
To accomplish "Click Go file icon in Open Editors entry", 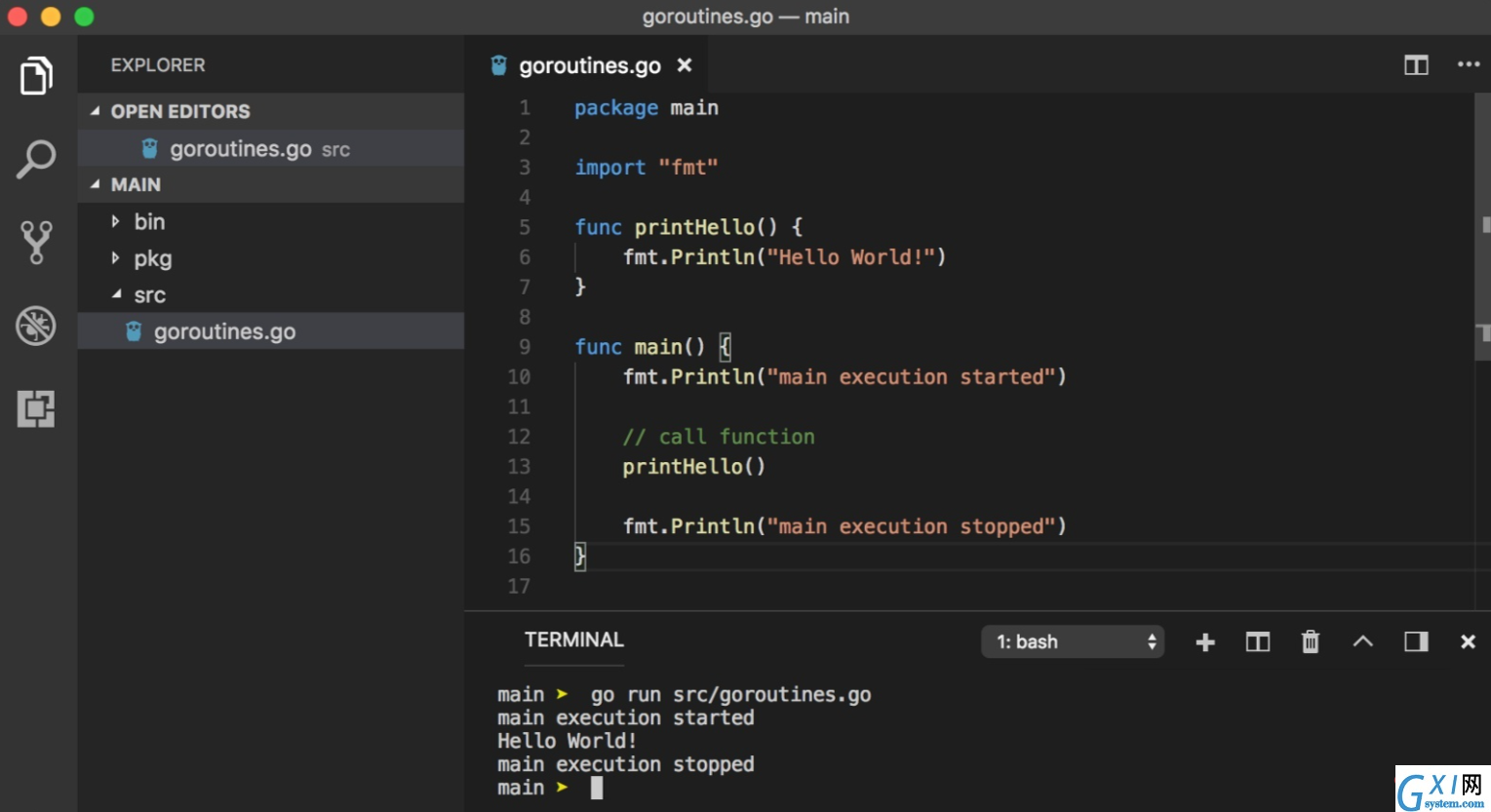I will [150, 148].
